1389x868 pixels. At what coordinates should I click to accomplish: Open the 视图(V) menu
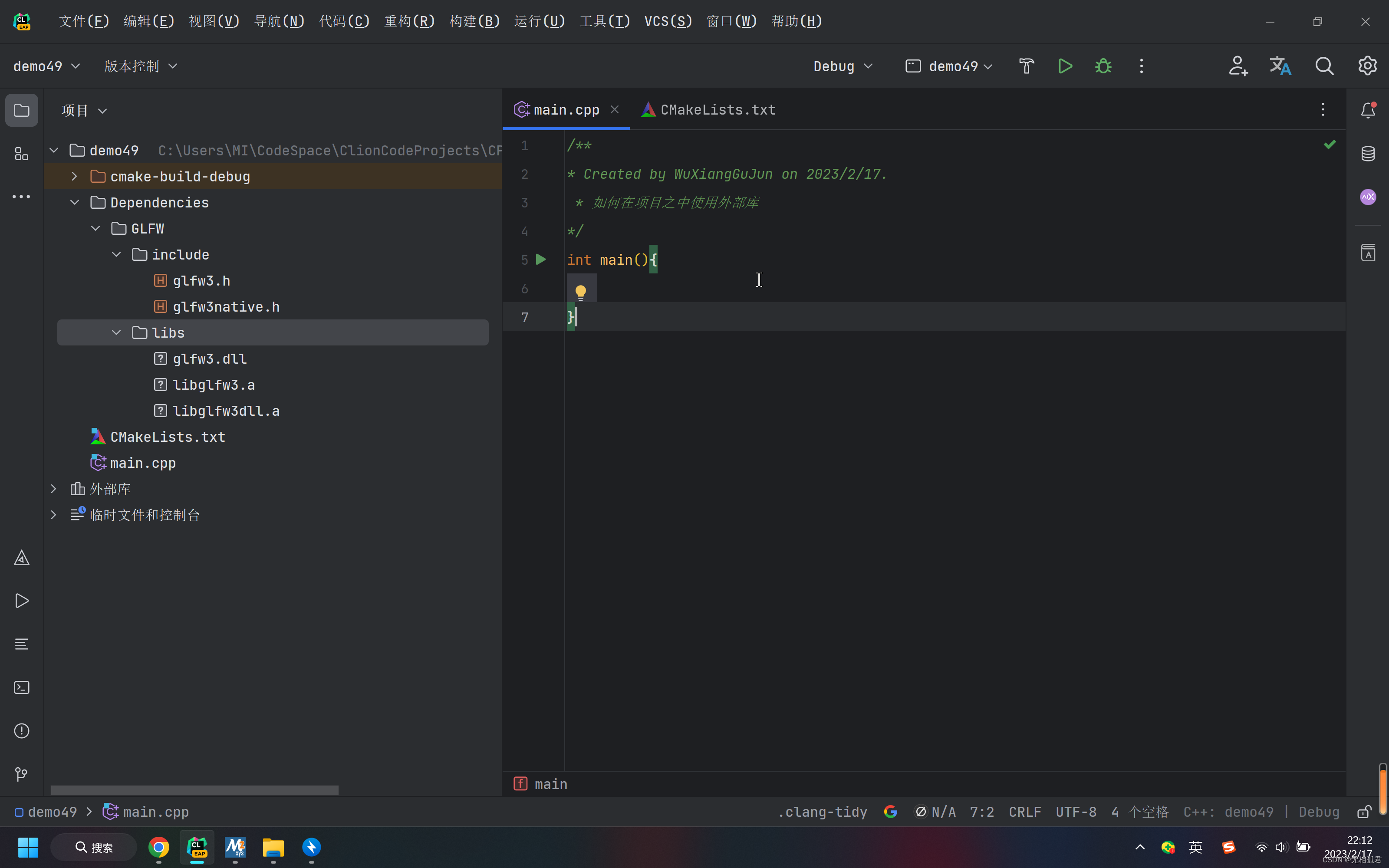(213, 21)
